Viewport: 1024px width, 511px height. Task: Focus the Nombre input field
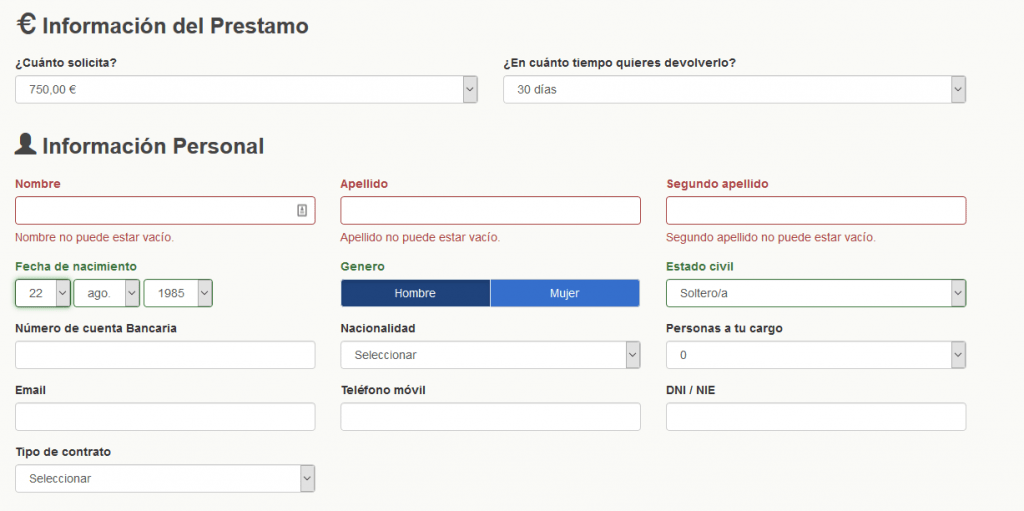[165, 210]
